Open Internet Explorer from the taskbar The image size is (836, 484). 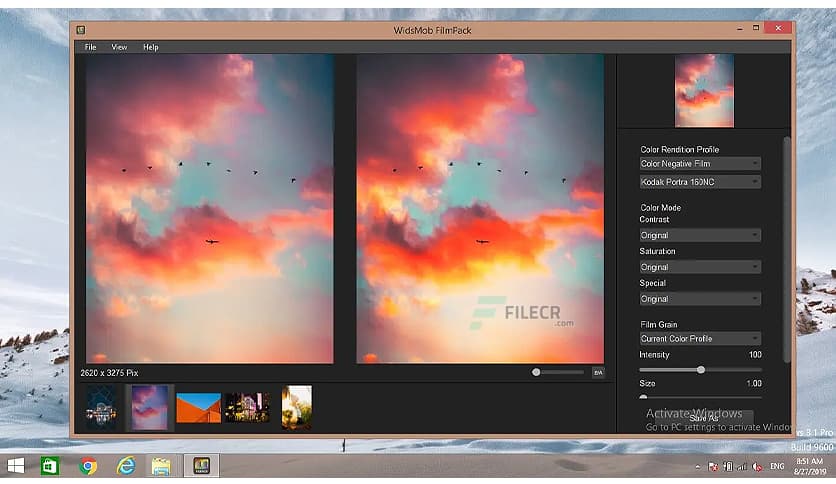pos(126,466)
